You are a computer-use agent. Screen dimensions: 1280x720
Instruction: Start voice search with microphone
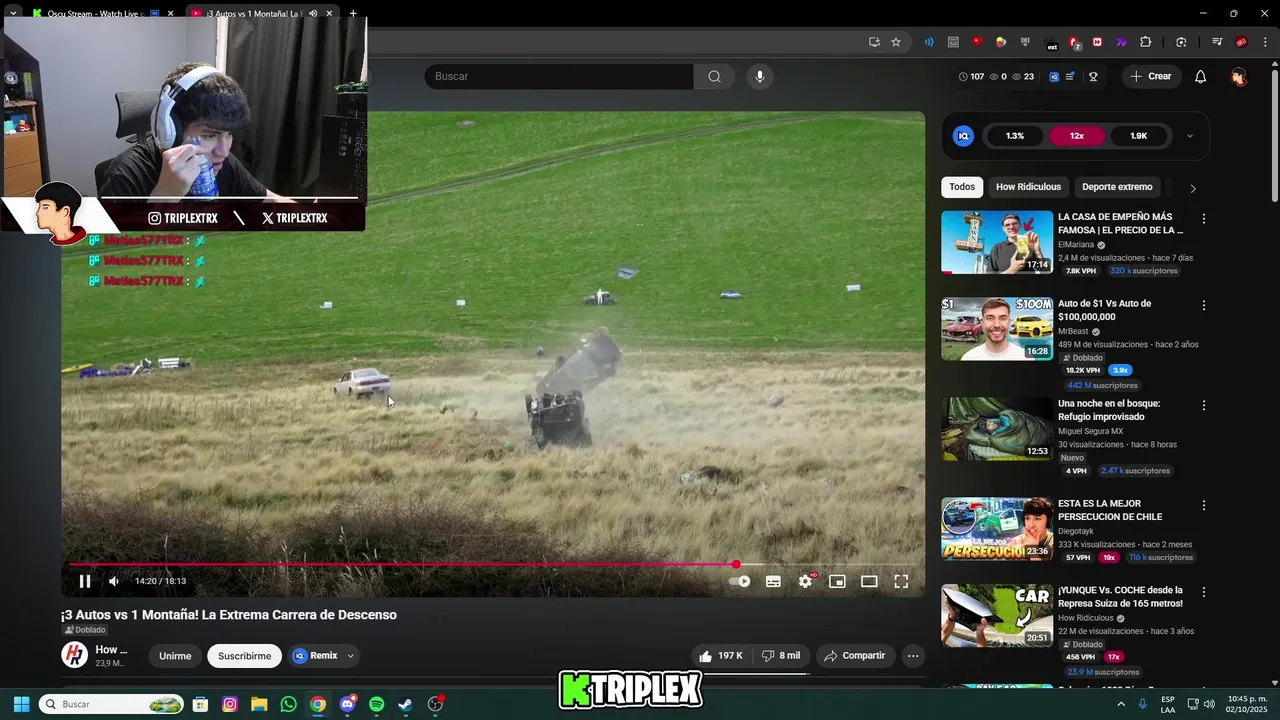pyautogui.click(x=760, y=76)
